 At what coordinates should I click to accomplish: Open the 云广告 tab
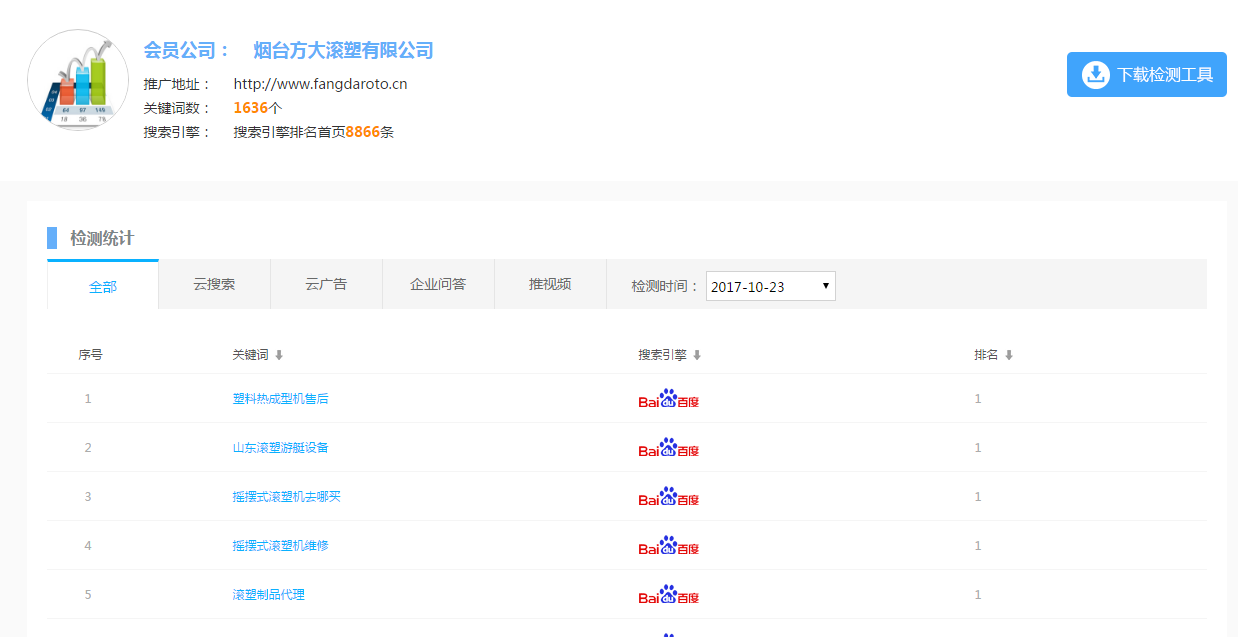326,284
